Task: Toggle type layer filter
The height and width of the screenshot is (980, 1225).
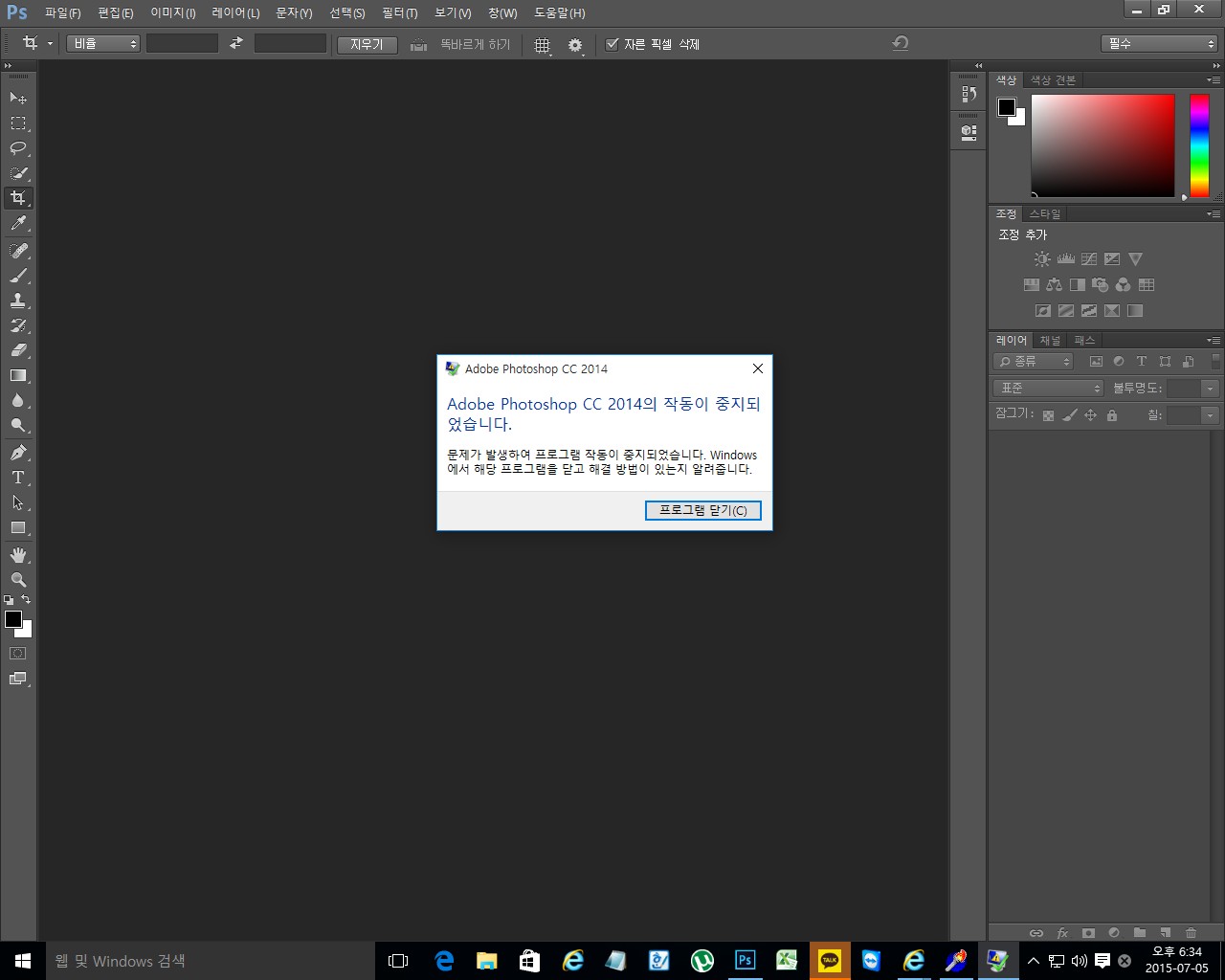Action: (x=1142, y=361)
